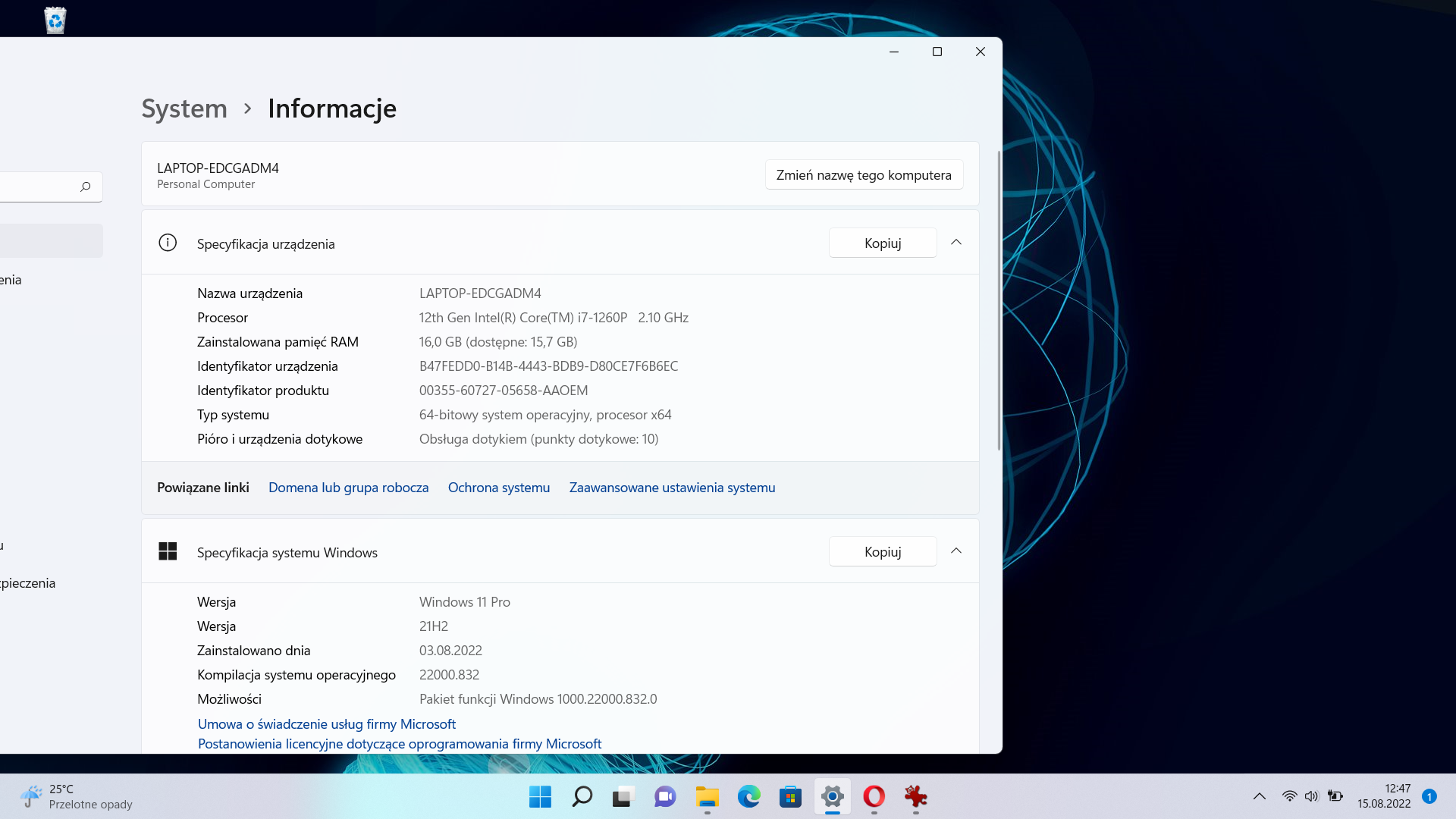Click the version value 21H2
This screenshot has width=1456, height=819.
coord(434,626)
